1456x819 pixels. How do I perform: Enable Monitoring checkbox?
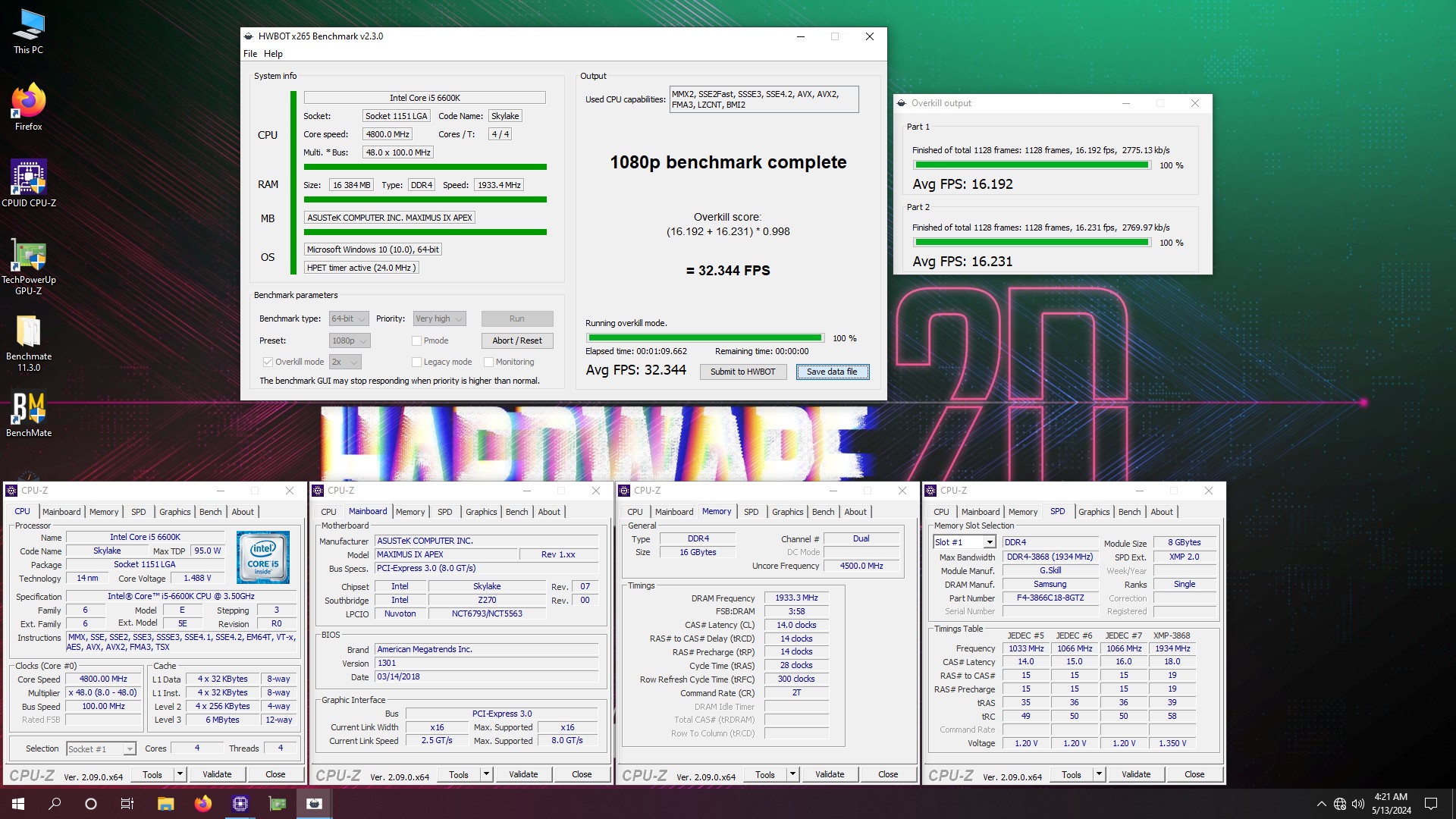click(x=488, y=362)
